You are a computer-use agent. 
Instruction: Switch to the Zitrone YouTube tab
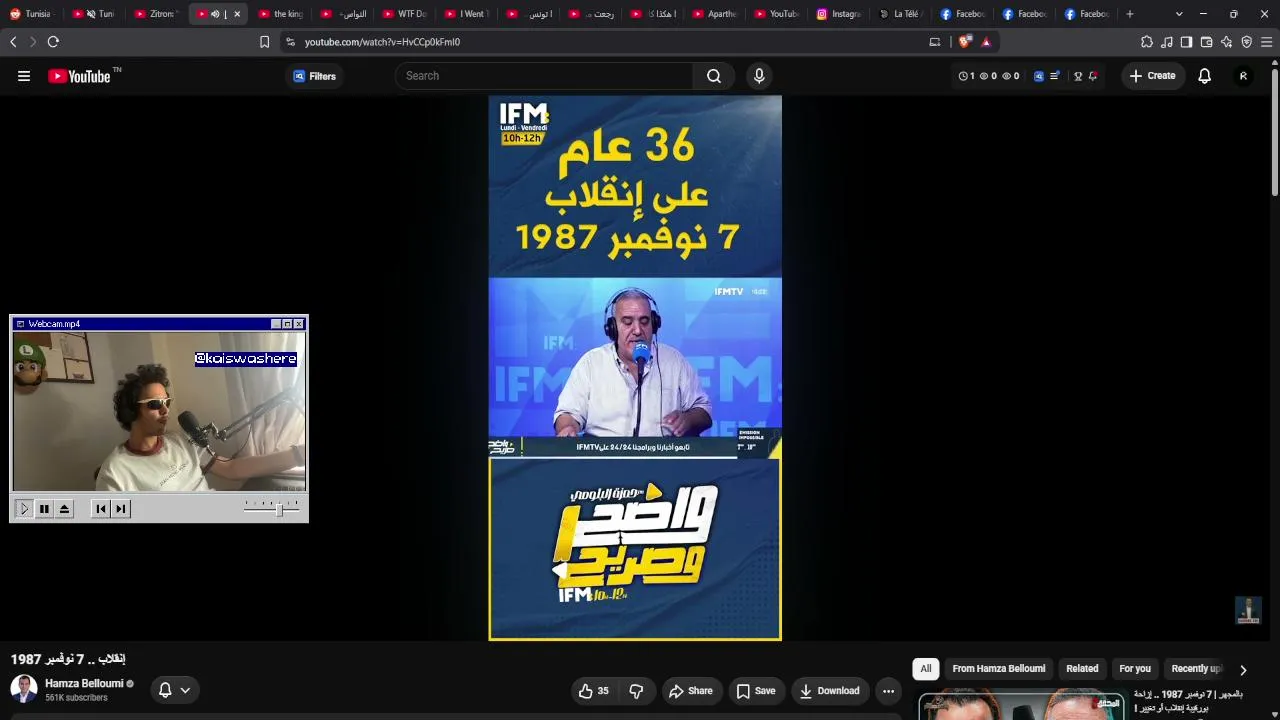tap(155, 14)
